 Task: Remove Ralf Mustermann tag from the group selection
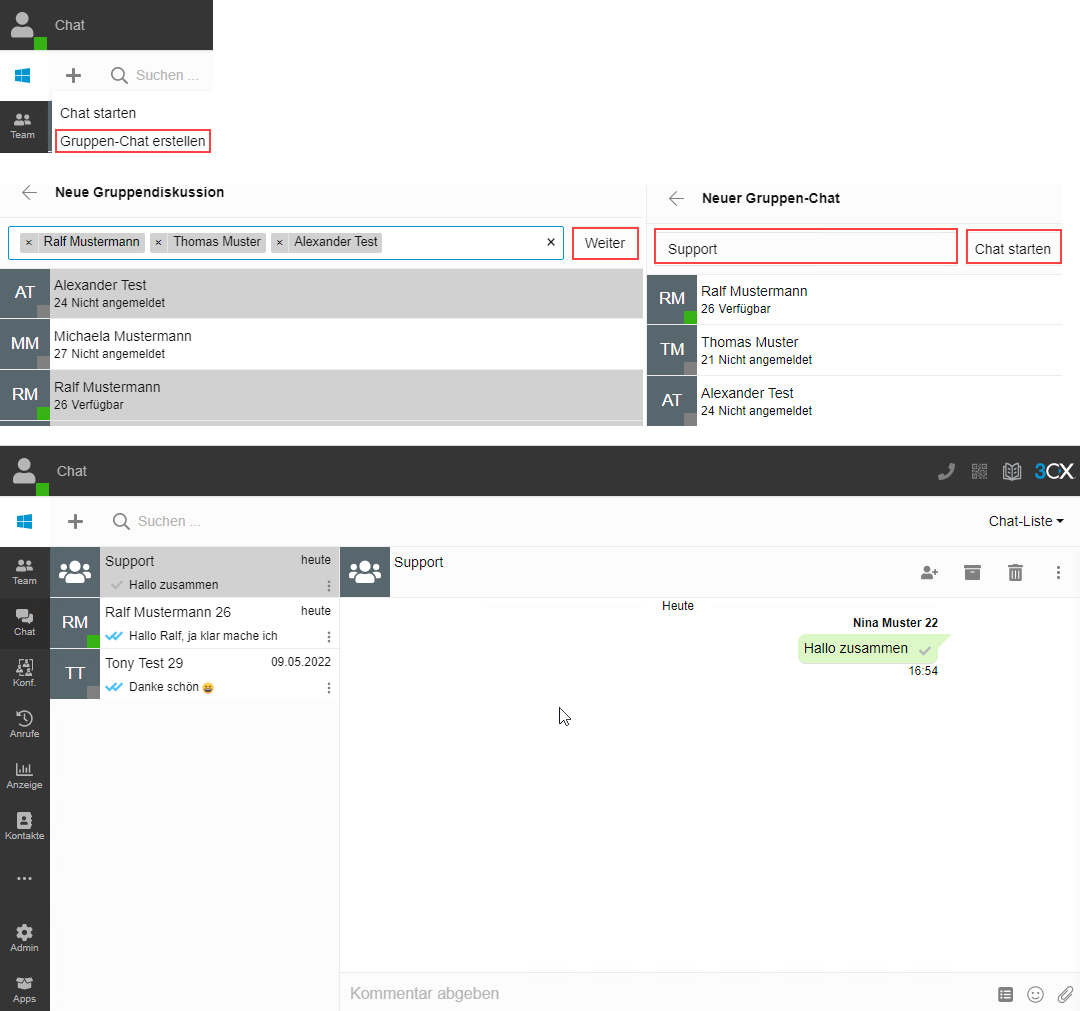pyautogui.click(x=29, y=242)
